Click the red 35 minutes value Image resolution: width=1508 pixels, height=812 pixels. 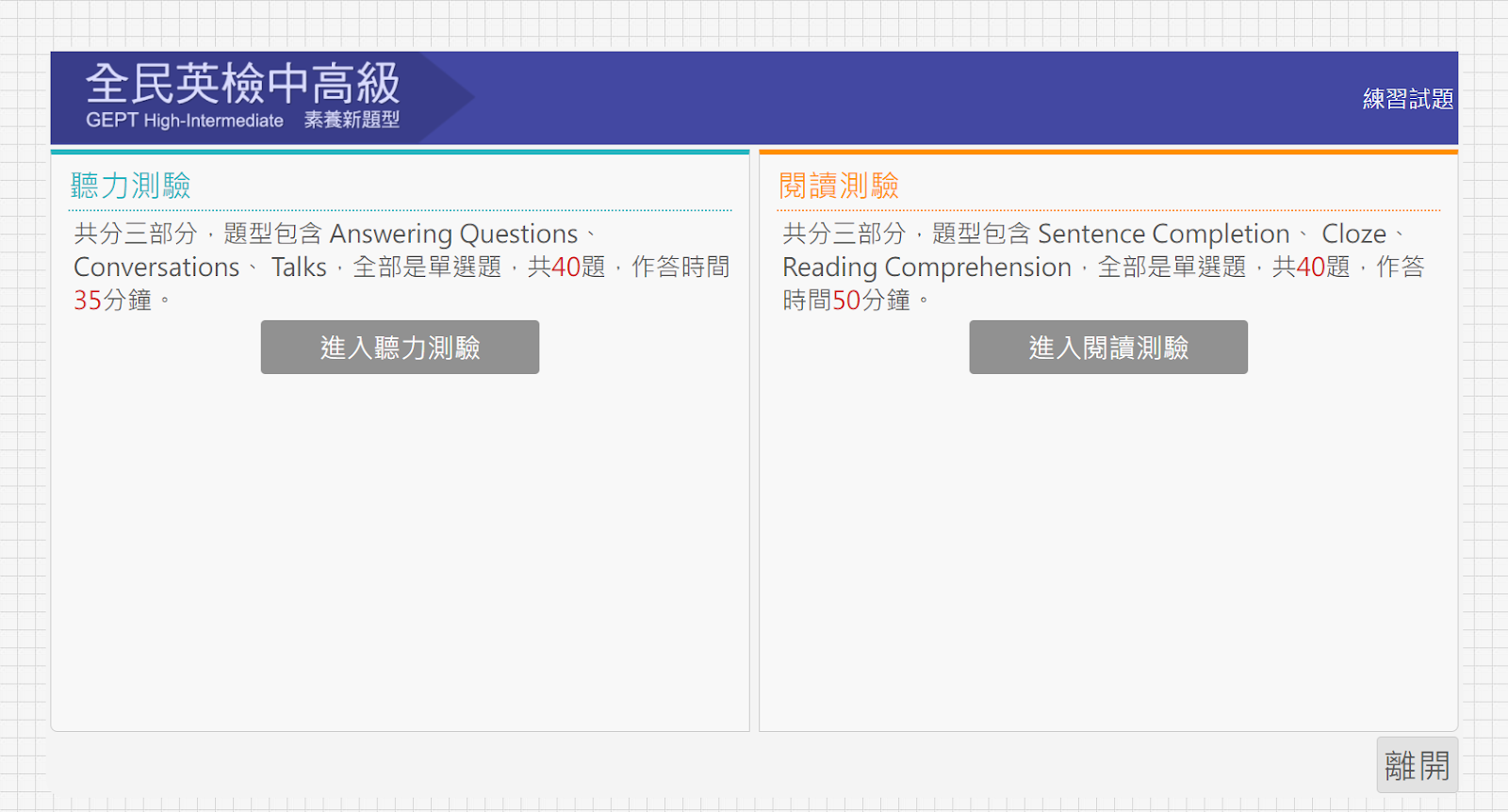(x=88, y=300)
